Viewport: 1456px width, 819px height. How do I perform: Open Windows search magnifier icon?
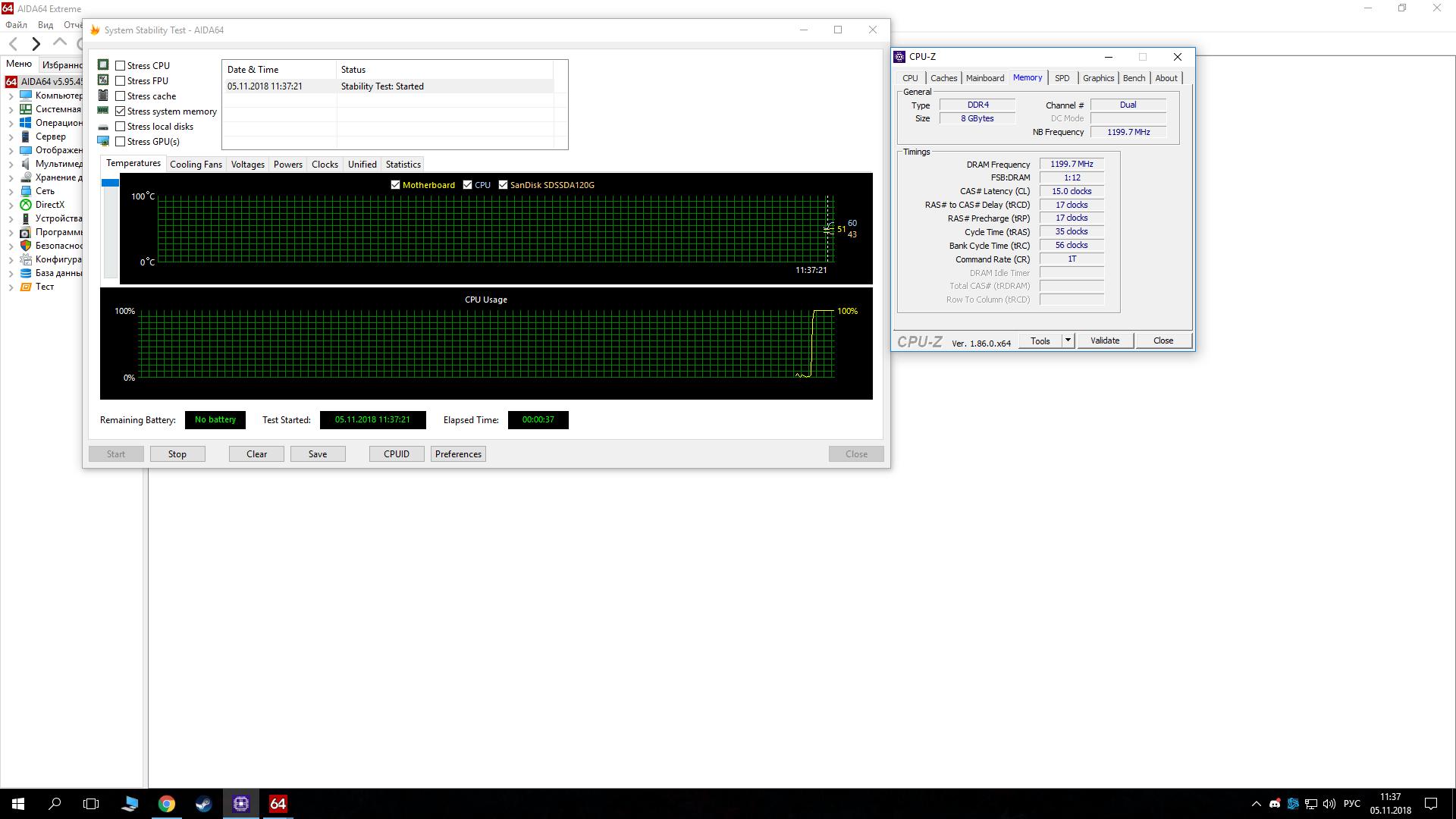click(55, 804)
